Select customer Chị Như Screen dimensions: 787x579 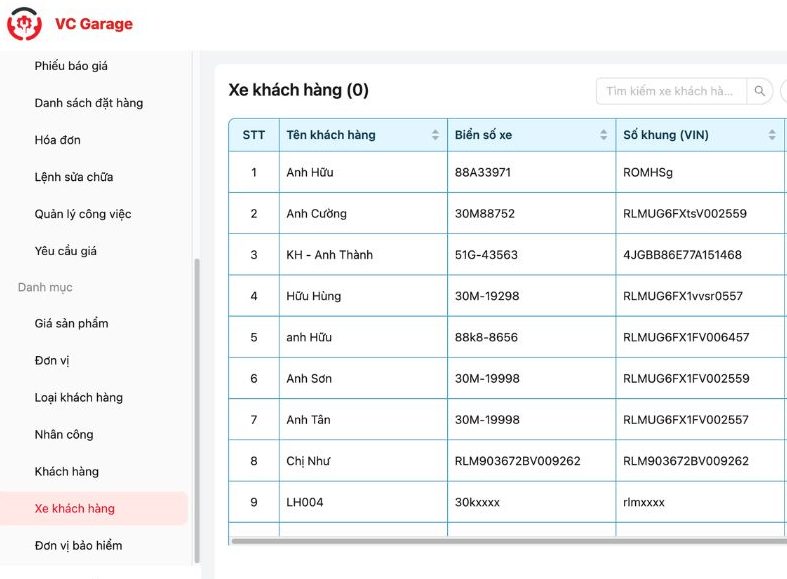[308, 461]
